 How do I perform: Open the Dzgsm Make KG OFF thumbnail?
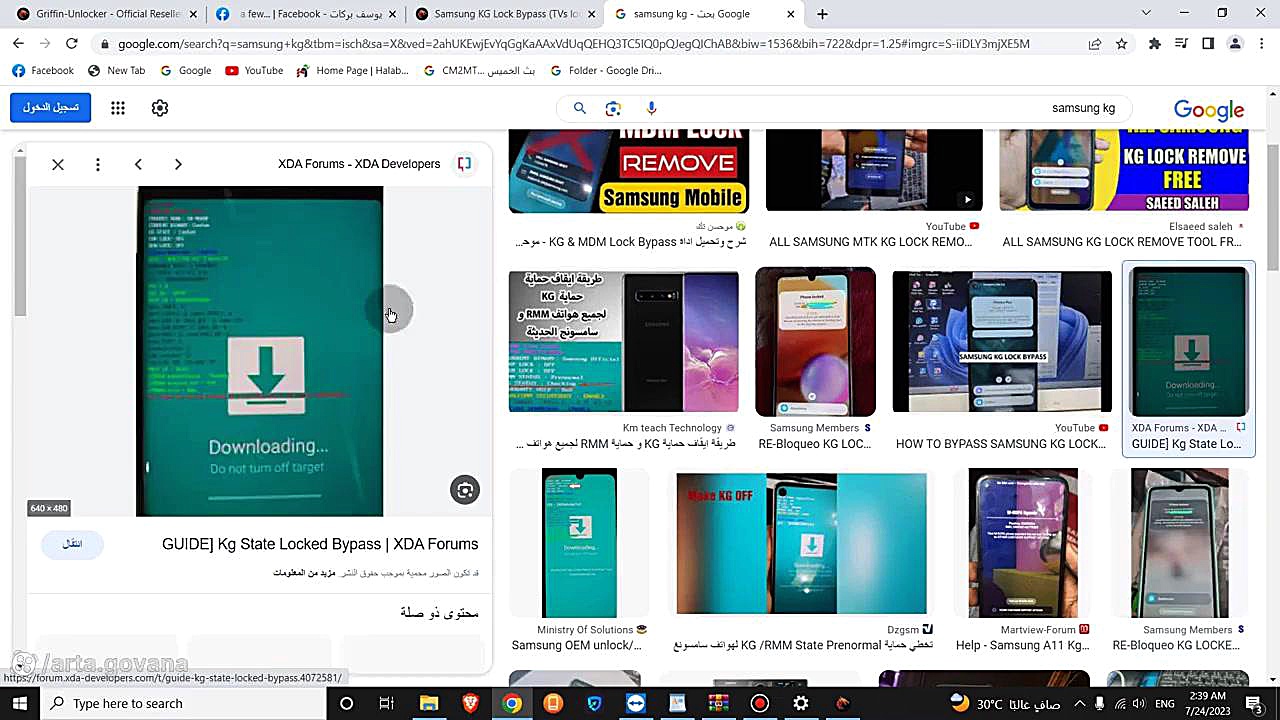pyautogui.click(x=802, y=543)
